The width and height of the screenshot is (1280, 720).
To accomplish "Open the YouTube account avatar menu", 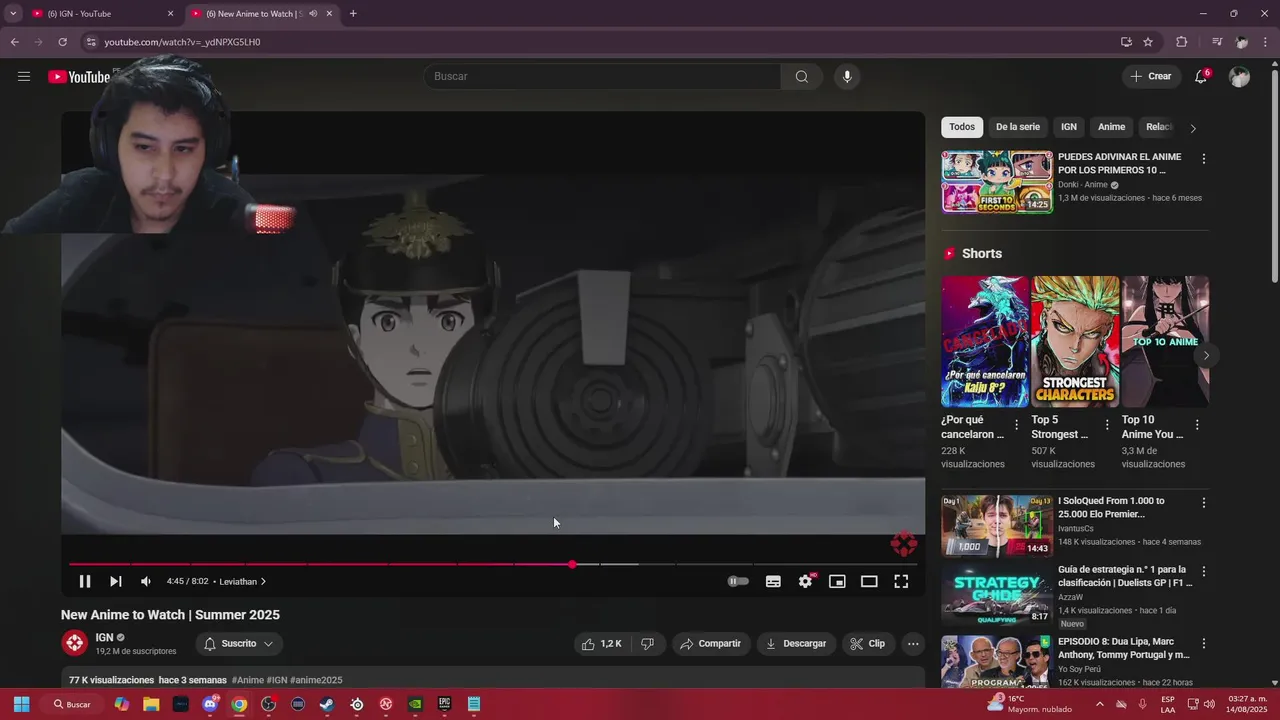I will coord(1239,76).
